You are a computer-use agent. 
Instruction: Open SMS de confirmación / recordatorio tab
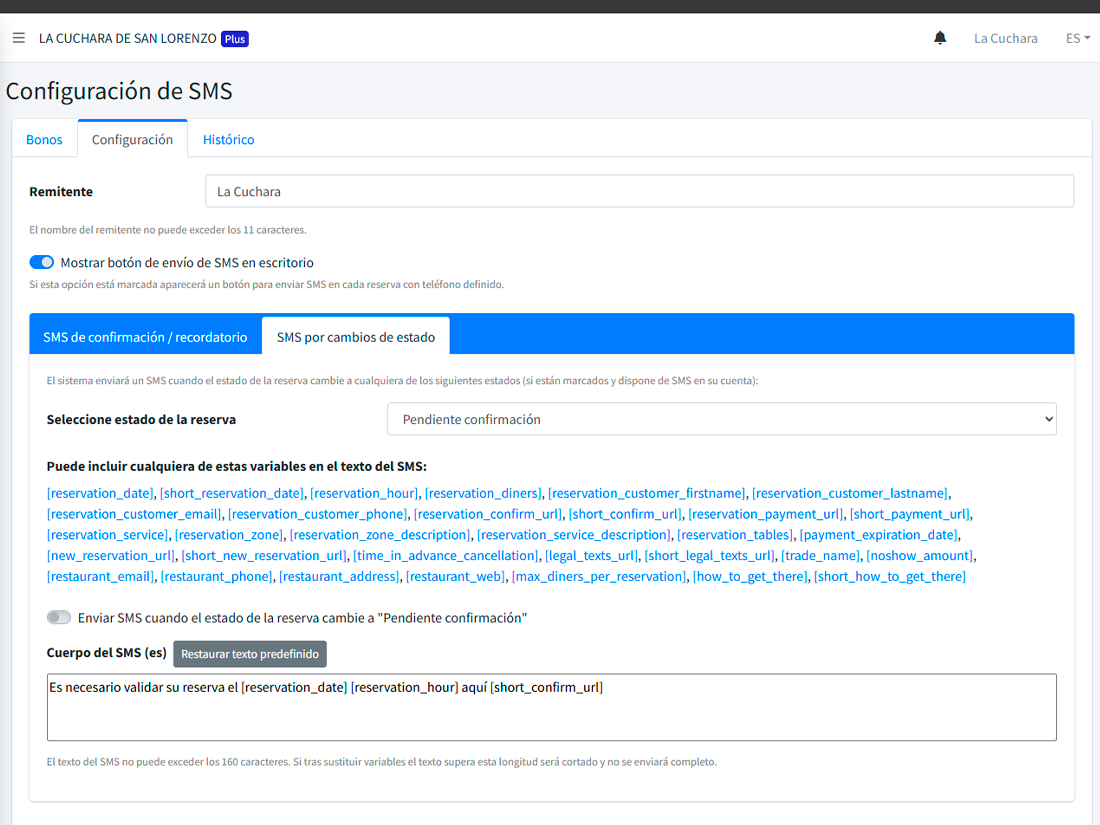pyautogui.click(x=145, y=337)
